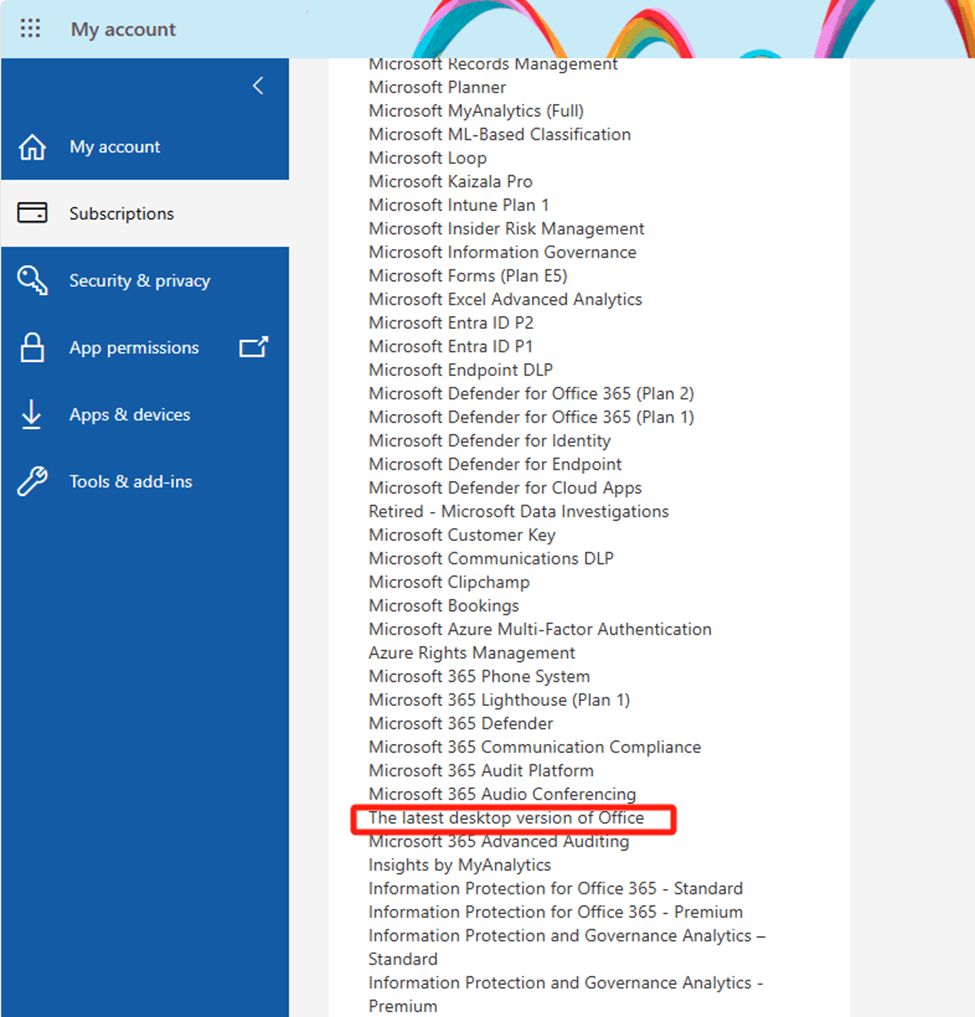Image resolution: width=975 pixels, height=1017 pixels.
Task: Click 'Azure Rights Management' entry
Action: (472, 653)
